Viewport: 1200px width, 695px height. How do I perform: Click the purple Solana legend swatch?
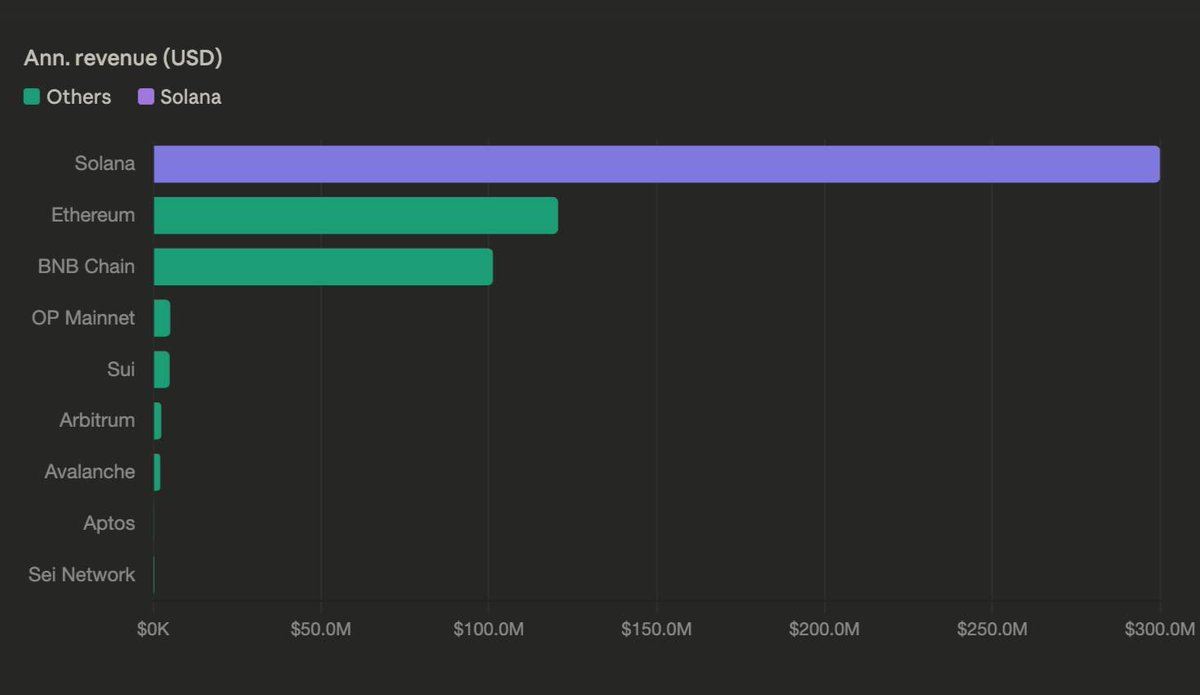click(x=146, y=97)
